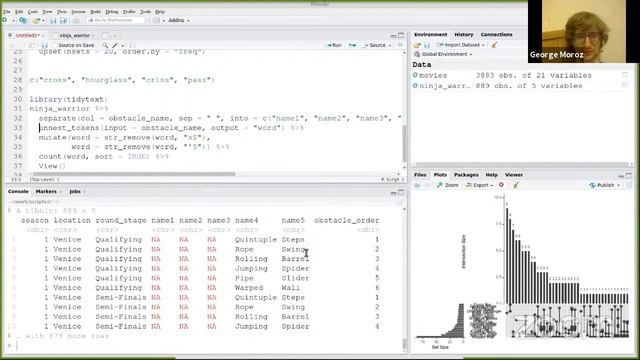This screenshot has width=640, height=360.
Task: Open the Addins dropdown
Action: [179, 20]
